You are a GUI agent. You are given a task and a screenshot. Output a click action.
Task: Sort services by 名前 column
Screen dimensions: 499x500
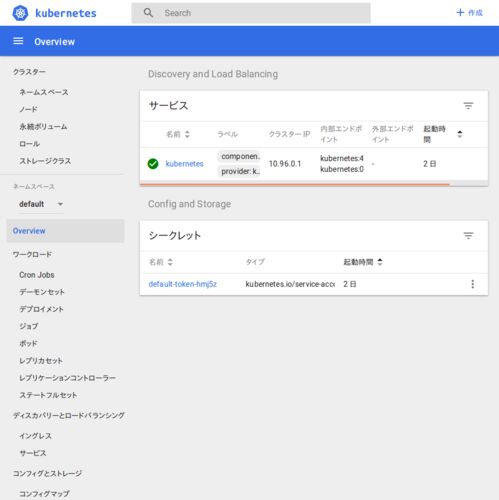tap(187, 134)
